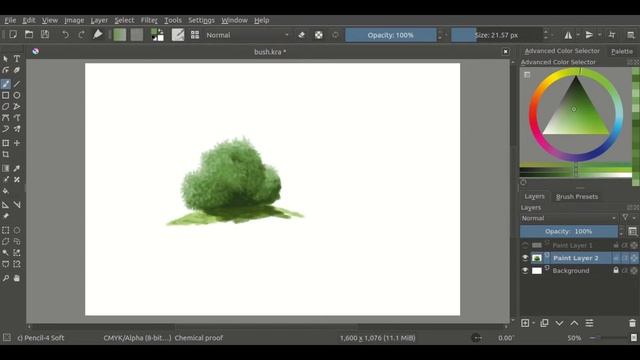The width and height of the screenshot is (640, 360).
Task: Open the Layer menu
Action: click(99, 20)
